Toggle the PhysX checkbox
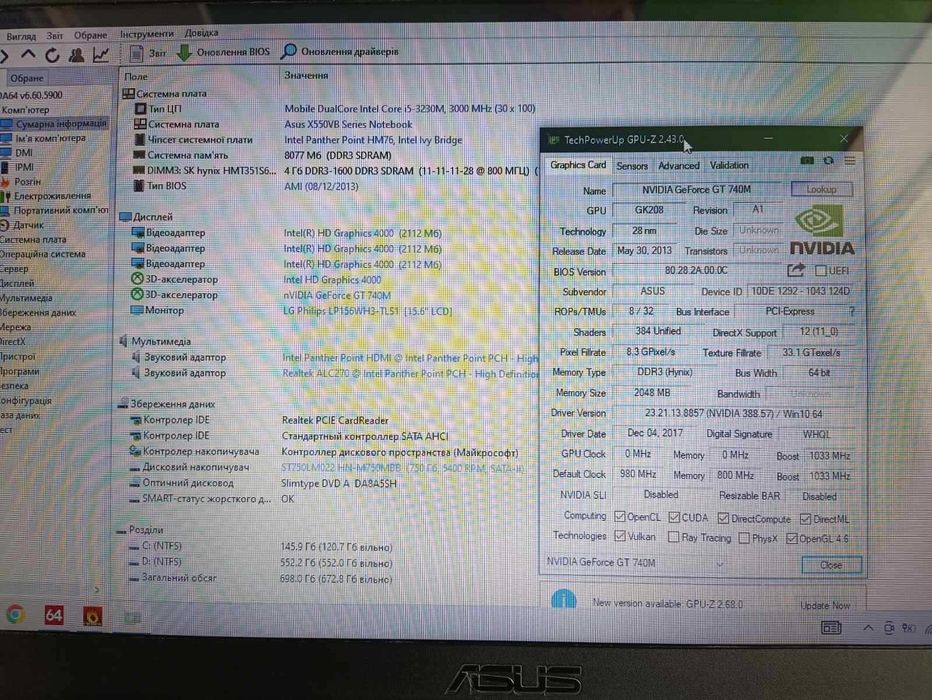Viewport: 932px width, 700px height. coord(744,538)
